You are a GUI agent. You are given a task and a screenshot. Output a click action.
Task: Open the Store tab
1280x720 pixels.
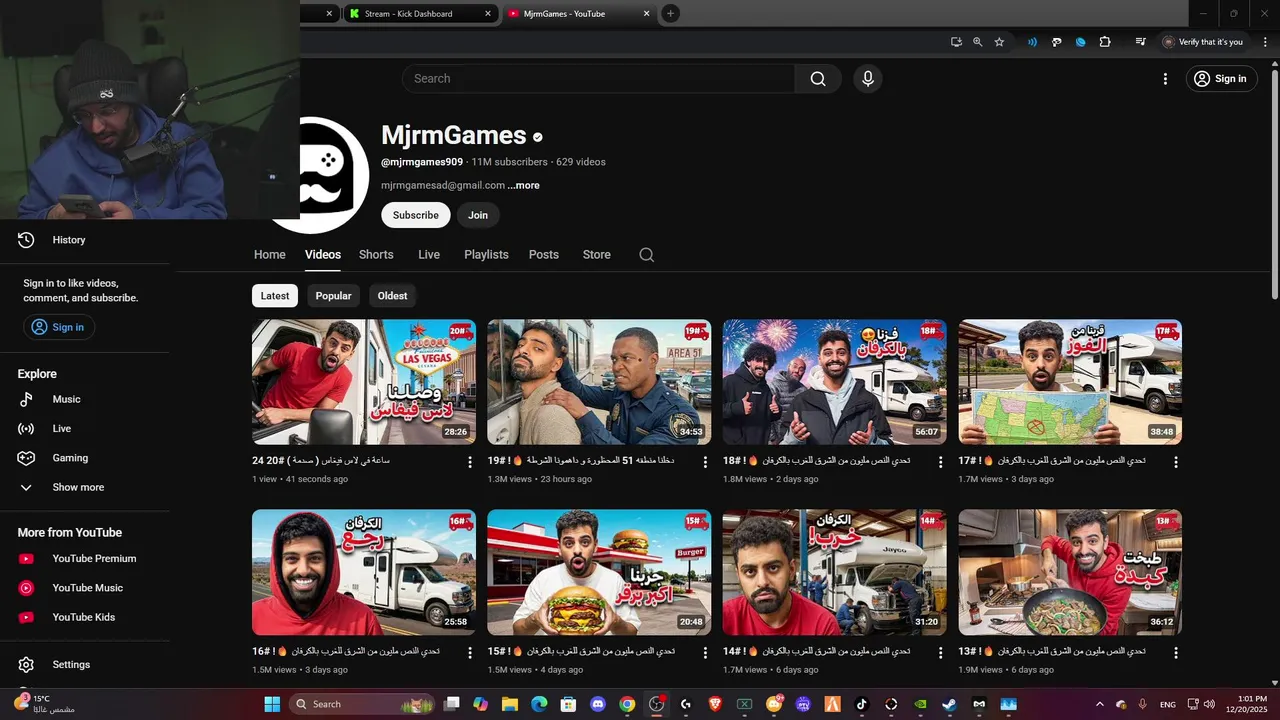coord(597,255)
